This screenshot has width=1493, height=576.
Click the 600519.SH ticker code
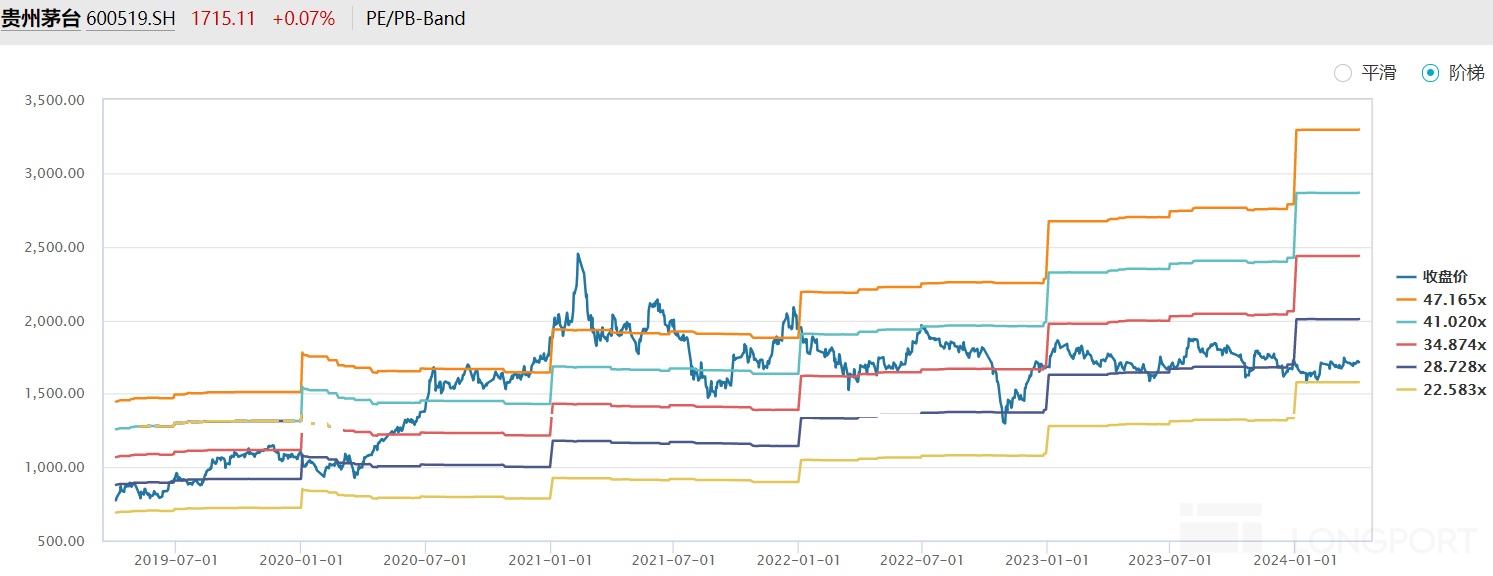(130, 18)
